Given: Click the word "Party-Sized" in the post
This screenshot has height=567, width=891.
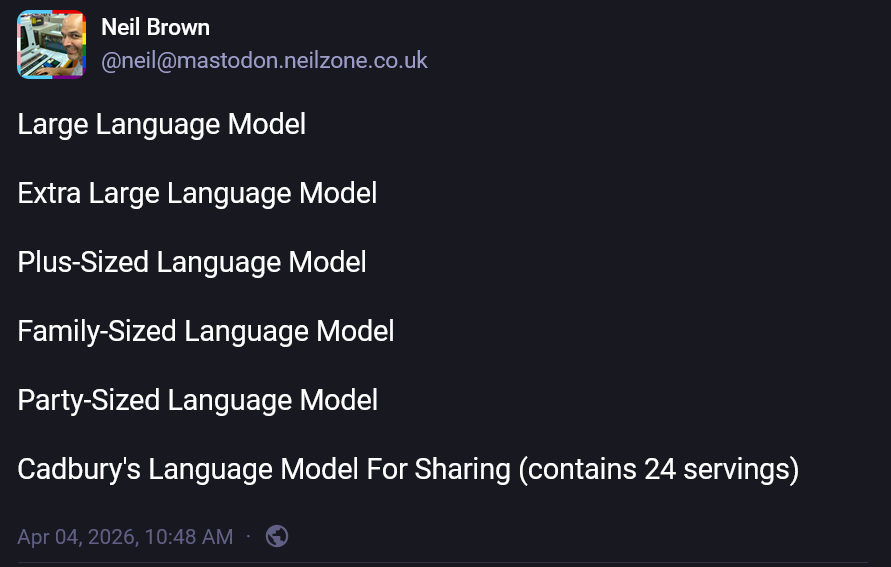Looking at the screenshot, I should 89,400.
